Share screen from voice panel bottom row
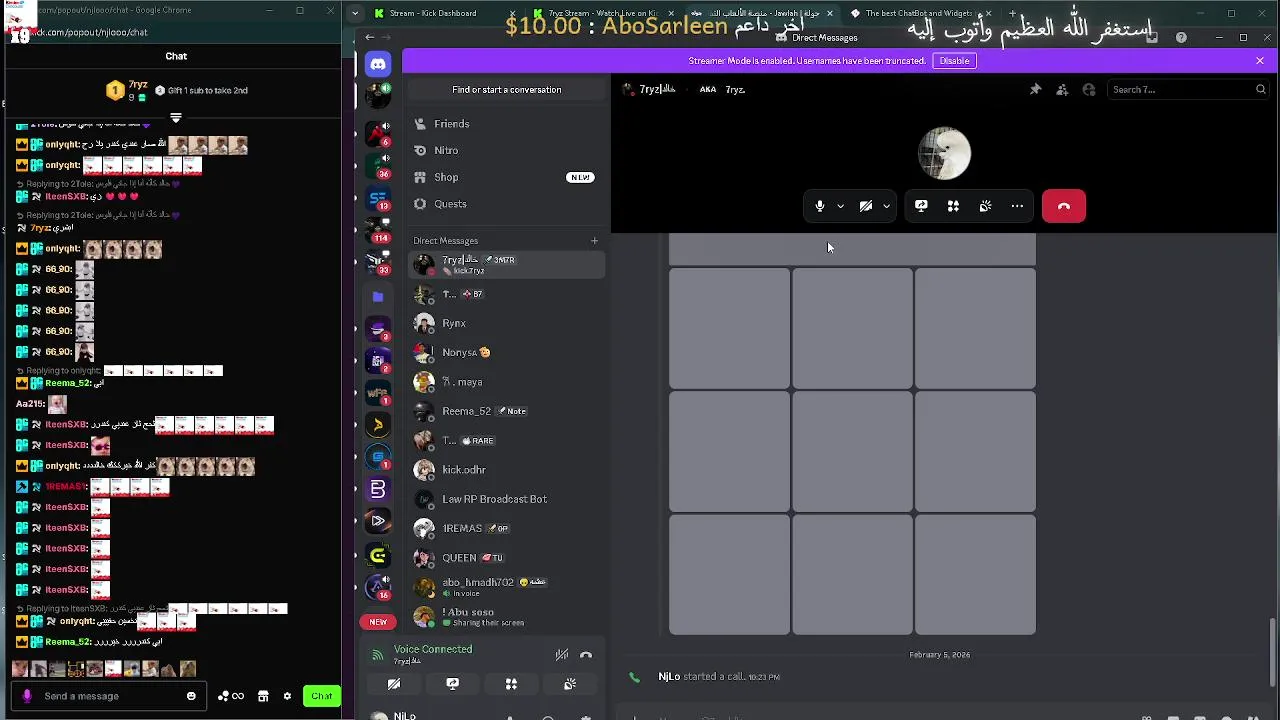This screenshot has height=720, width=1280. point(452,684)
